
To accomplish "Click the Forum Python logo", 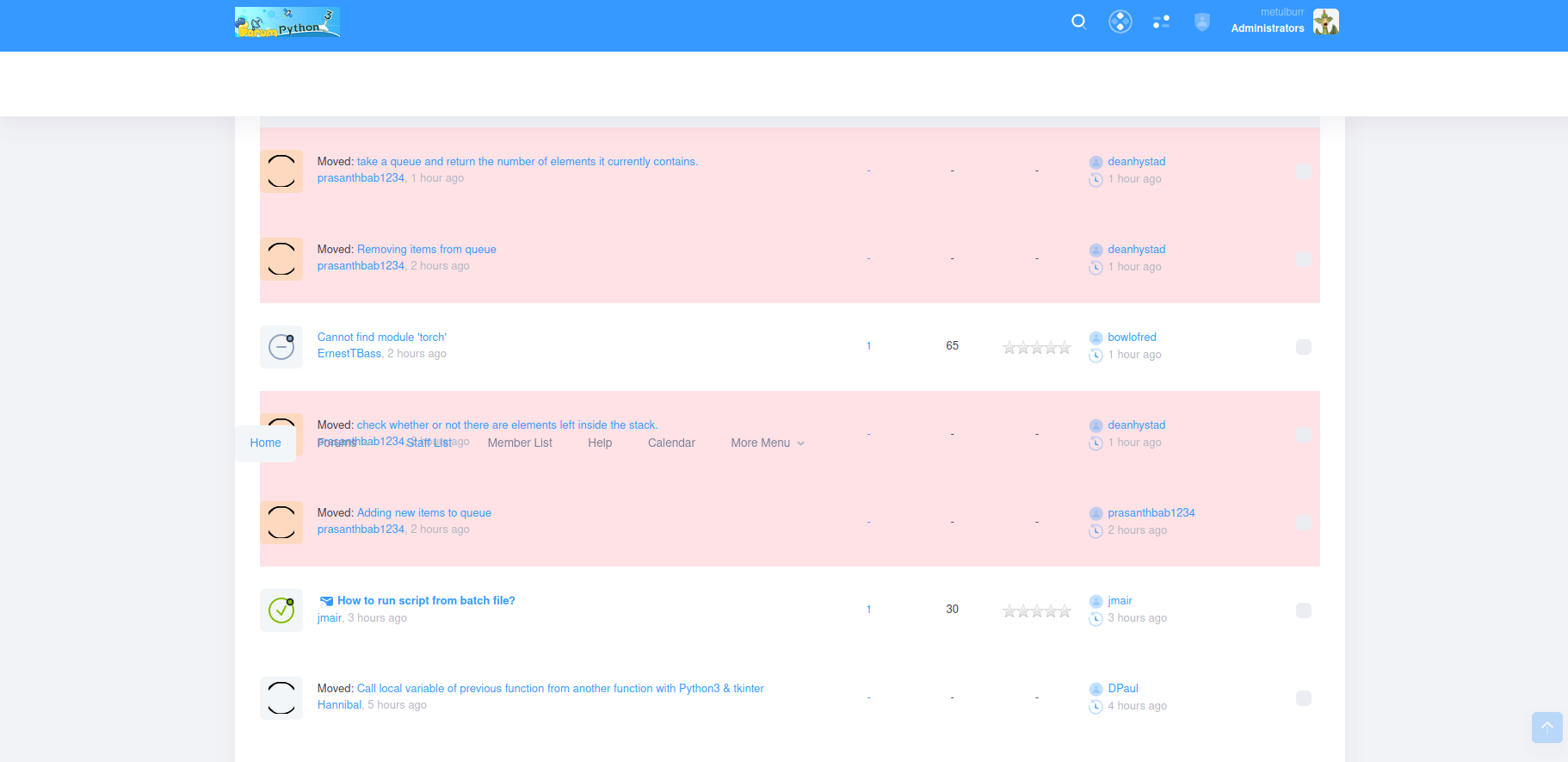I will tap(287, 22).
